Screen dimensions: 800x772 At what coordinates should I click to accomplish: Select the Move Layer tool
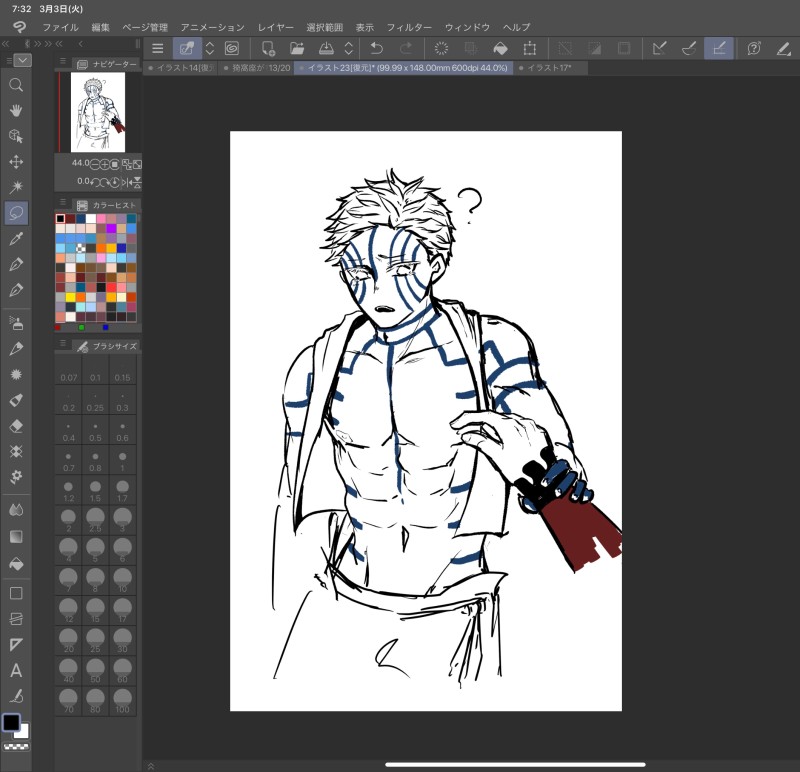pyautogui.click(x=16, y=162)
